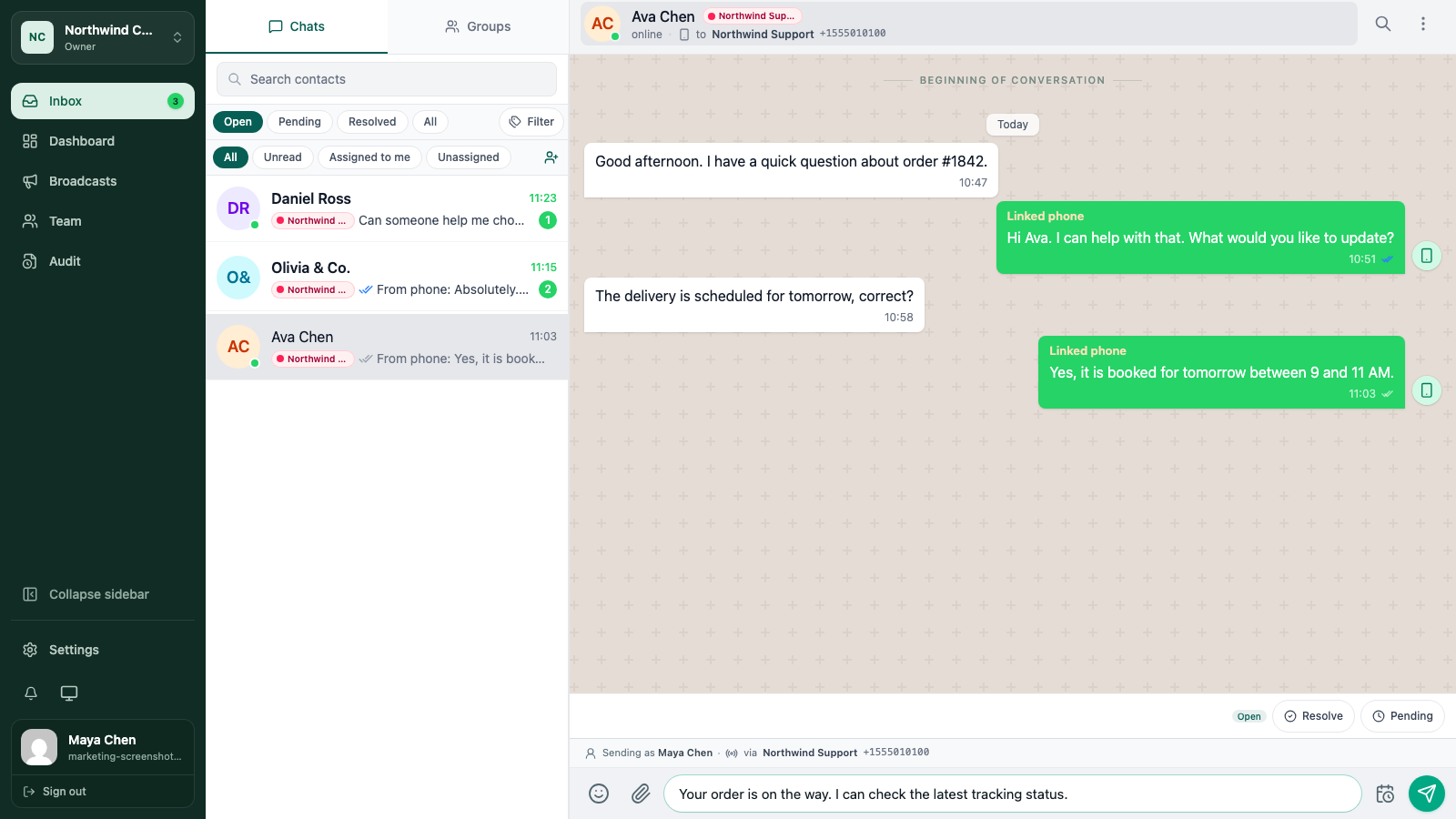This screenshot has width=1456, height=819.
Task: Click linked phone icon beside 11:03 message
Action: (1427, 390)
